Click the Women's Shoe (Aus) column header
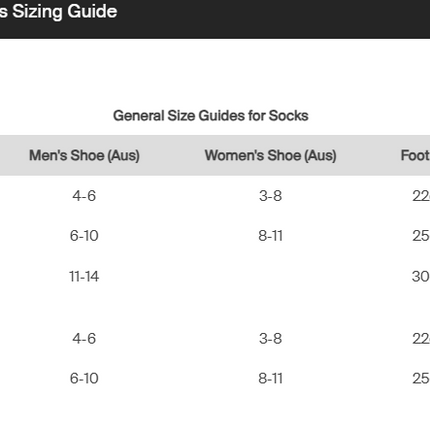 (270, 155)
